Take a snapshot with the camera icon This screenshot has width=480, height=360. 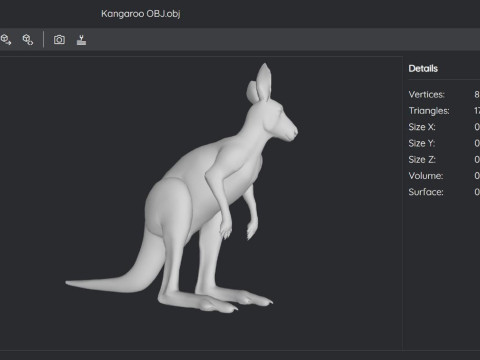pyautogui.click(x=59, y=40)
